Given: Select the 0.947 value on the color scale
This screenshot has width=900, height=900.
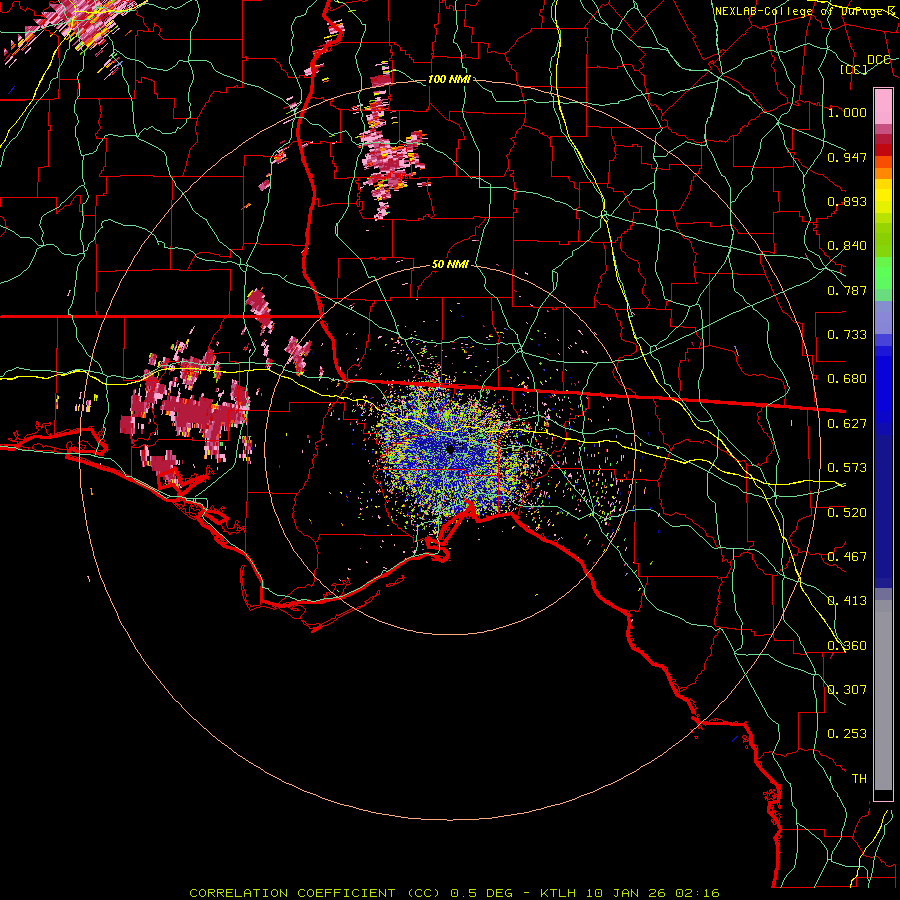Looking at the screenshot, I should pos(847,157).
